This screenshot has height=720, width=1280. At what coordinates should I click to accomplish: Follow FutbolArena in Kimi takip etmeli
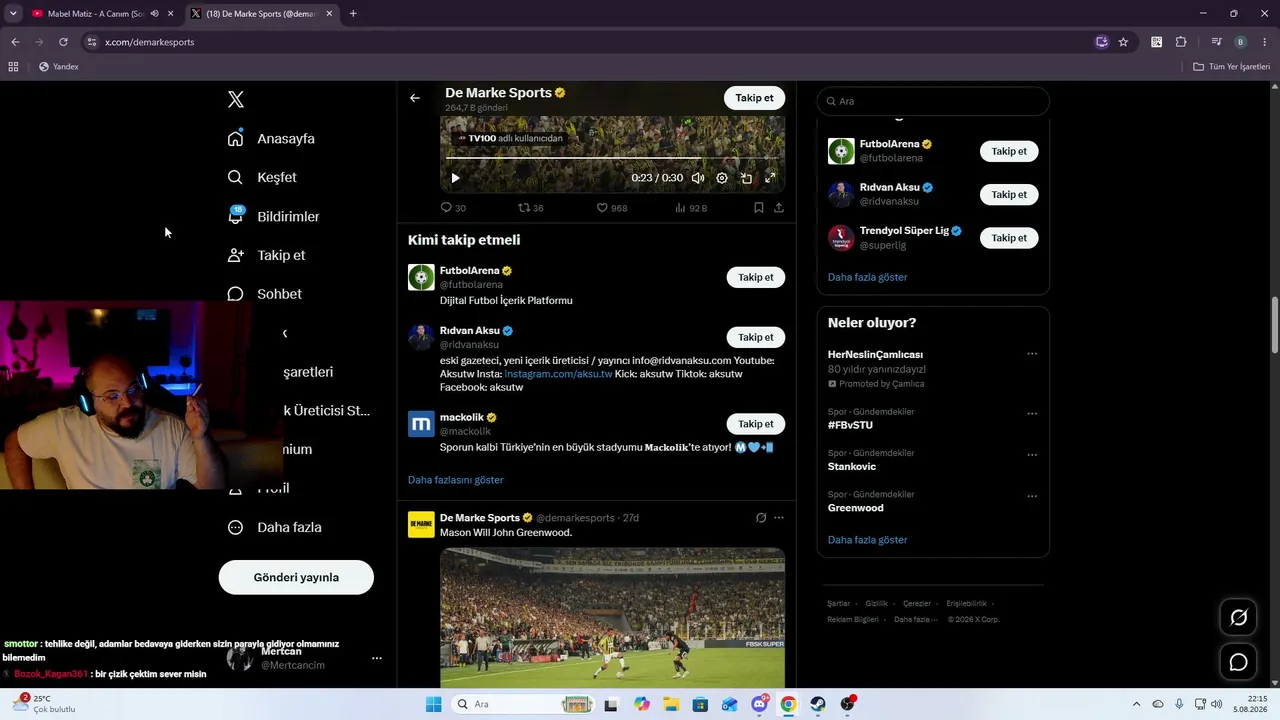coord(756,277)
